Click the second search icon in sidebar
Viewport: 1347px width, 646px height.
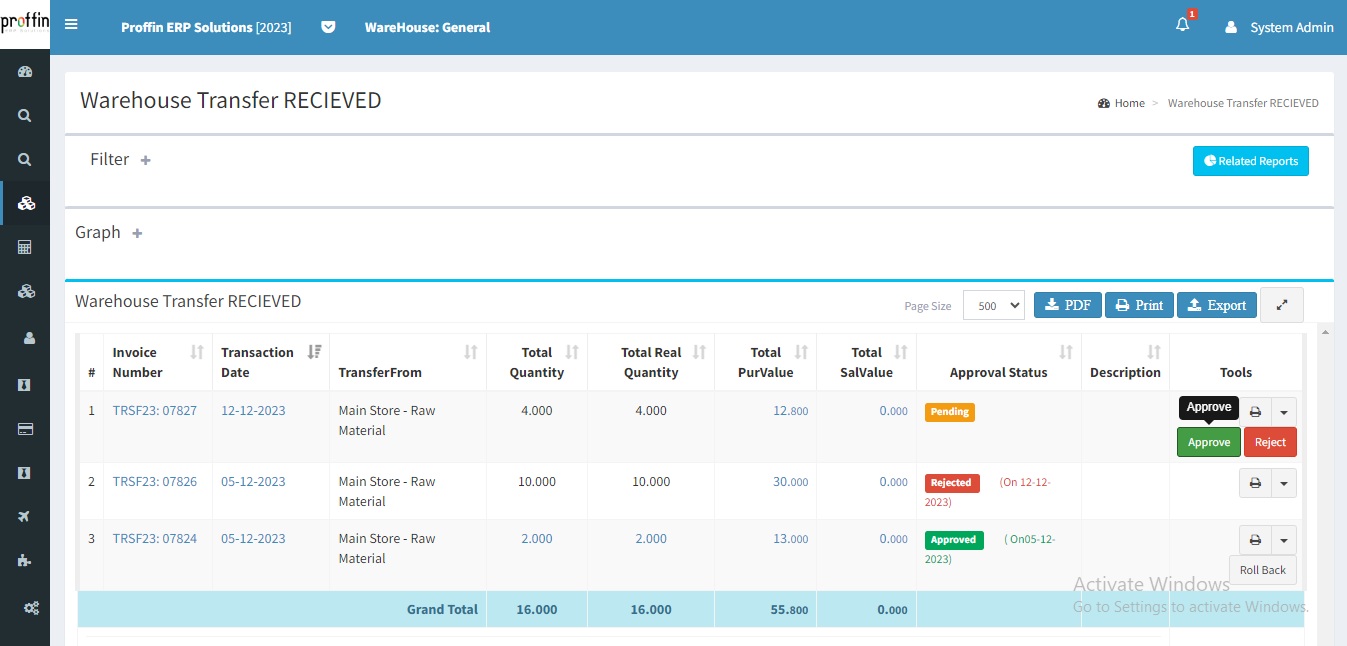pyautogui.click(x=25, y=159)
